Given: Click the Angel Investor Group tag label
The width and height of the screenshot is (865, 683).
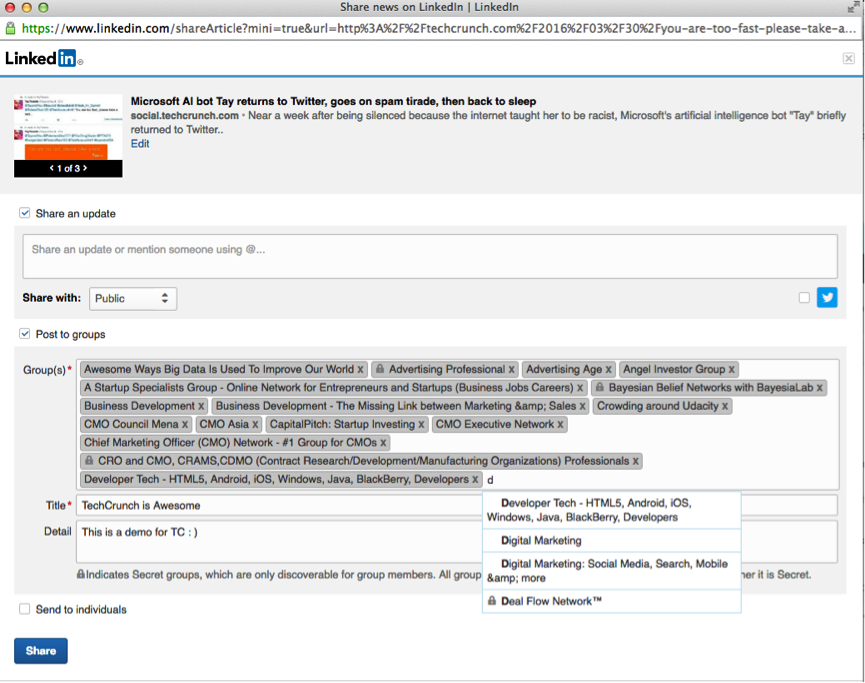Looking at the screenshot, I should pos(674,370).
